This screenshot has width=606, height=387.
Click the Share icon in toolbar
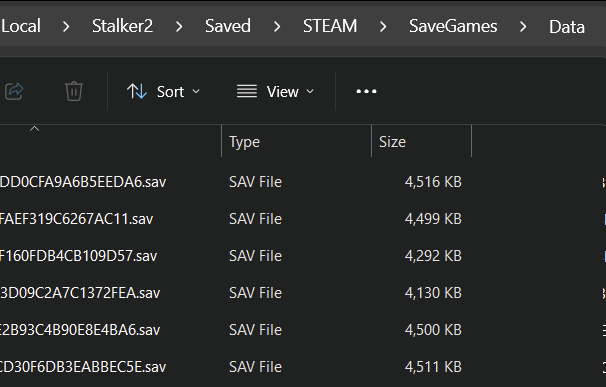[x=14, y=92]
